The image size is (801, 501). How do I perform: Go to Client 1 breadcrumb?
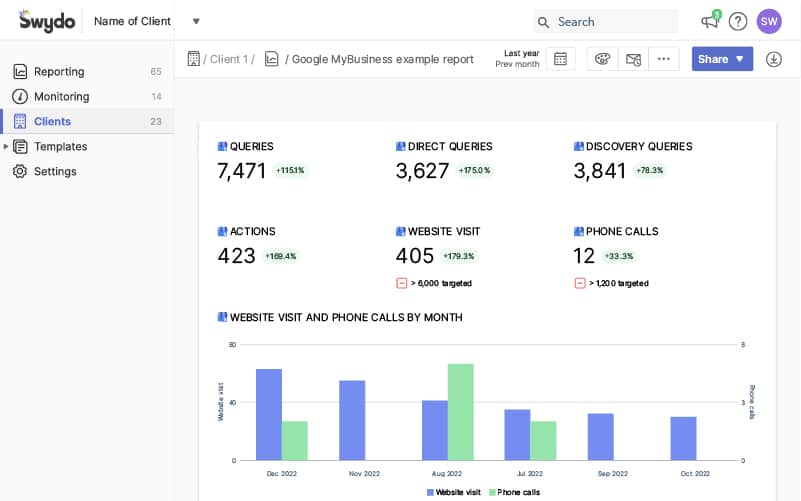[229, 59]
